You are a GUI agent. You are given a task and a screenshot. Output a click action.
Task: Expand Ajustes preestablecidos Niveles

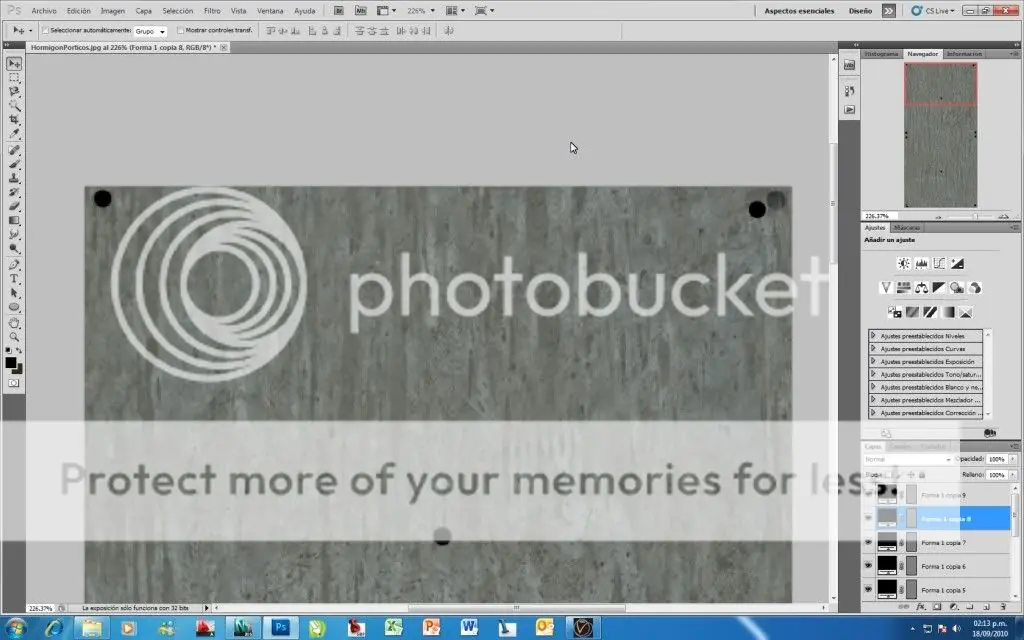(x=873, y=336)
